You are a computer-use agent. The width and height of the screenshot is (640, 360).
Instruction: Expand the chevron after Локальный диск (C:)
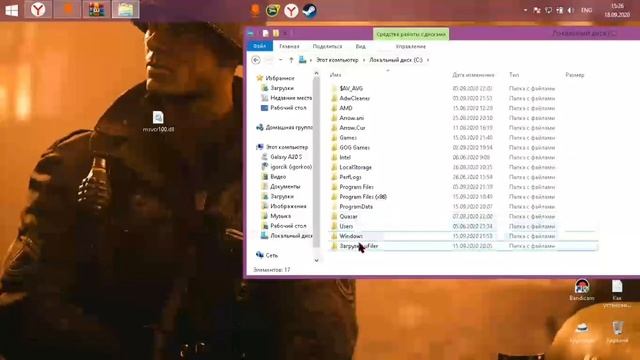click(428, 60)
